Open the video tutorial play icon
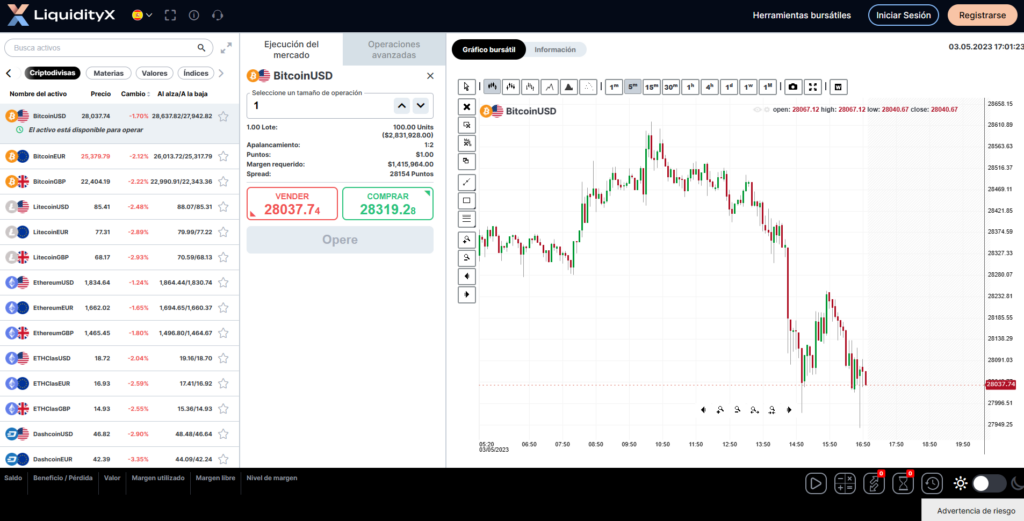The width and height of the screenshot is (1024, 521). (815, 483)
